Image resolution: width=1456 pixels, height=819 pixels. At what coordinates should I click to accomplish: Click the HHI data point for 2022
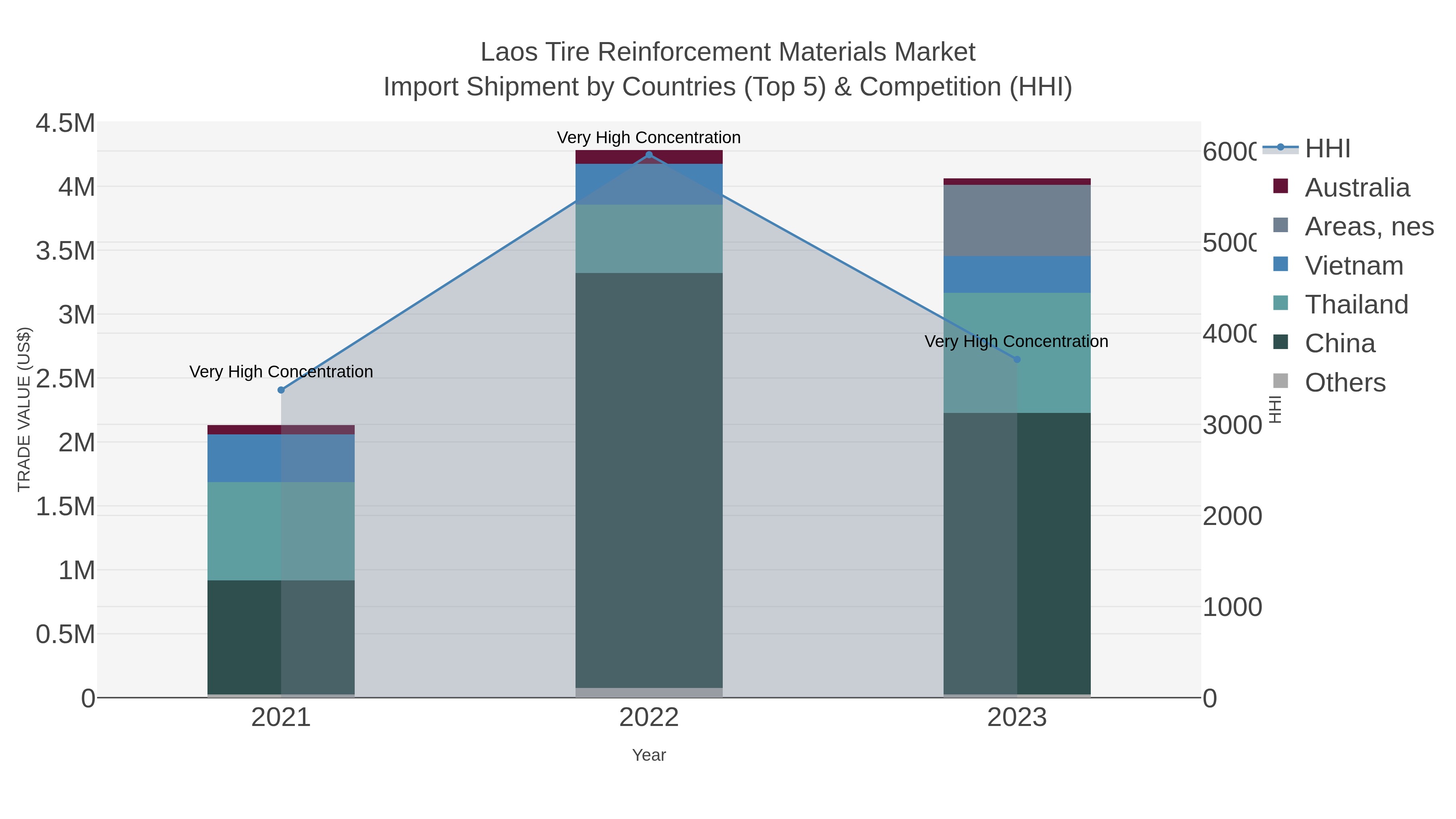point(649,155)
